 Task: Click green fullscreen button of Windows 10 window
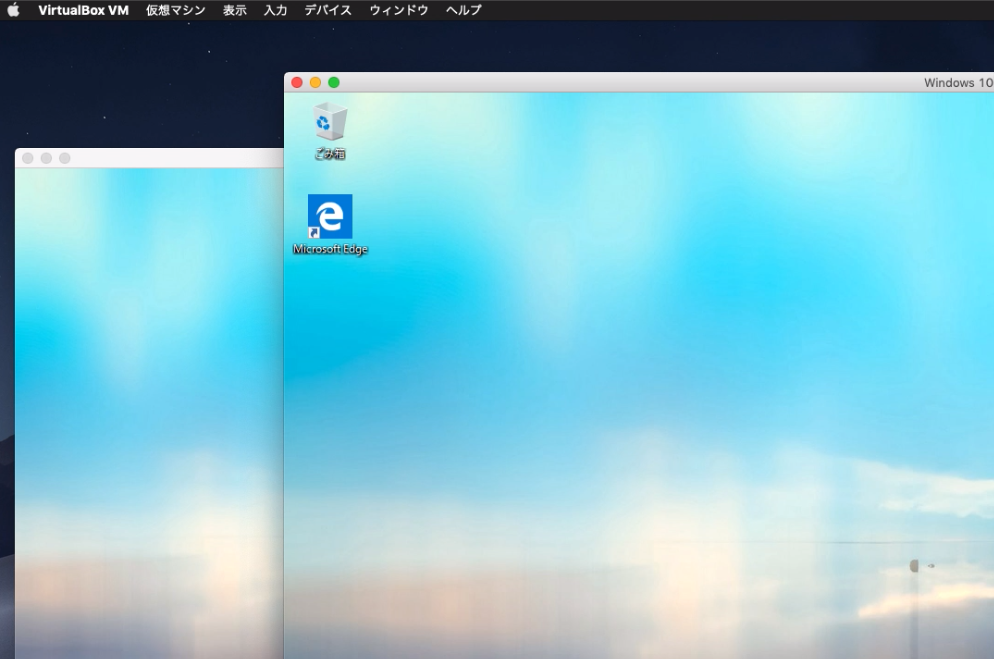333,82
